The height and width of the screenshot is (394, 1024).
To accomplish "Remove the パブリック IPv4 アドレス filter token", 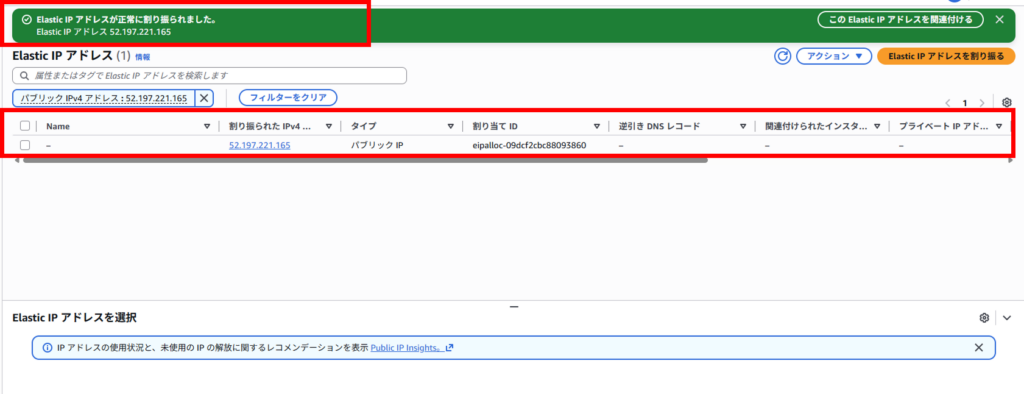I will tap(204, 98).
